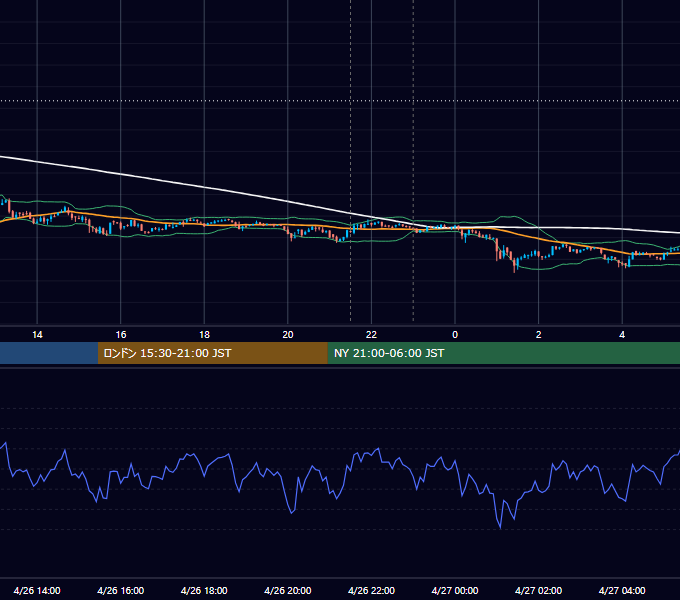Screen dimensions: 680x600
Task: Click the NY 21:00-06:00 JST session bar
Action: tap(503, 353)
